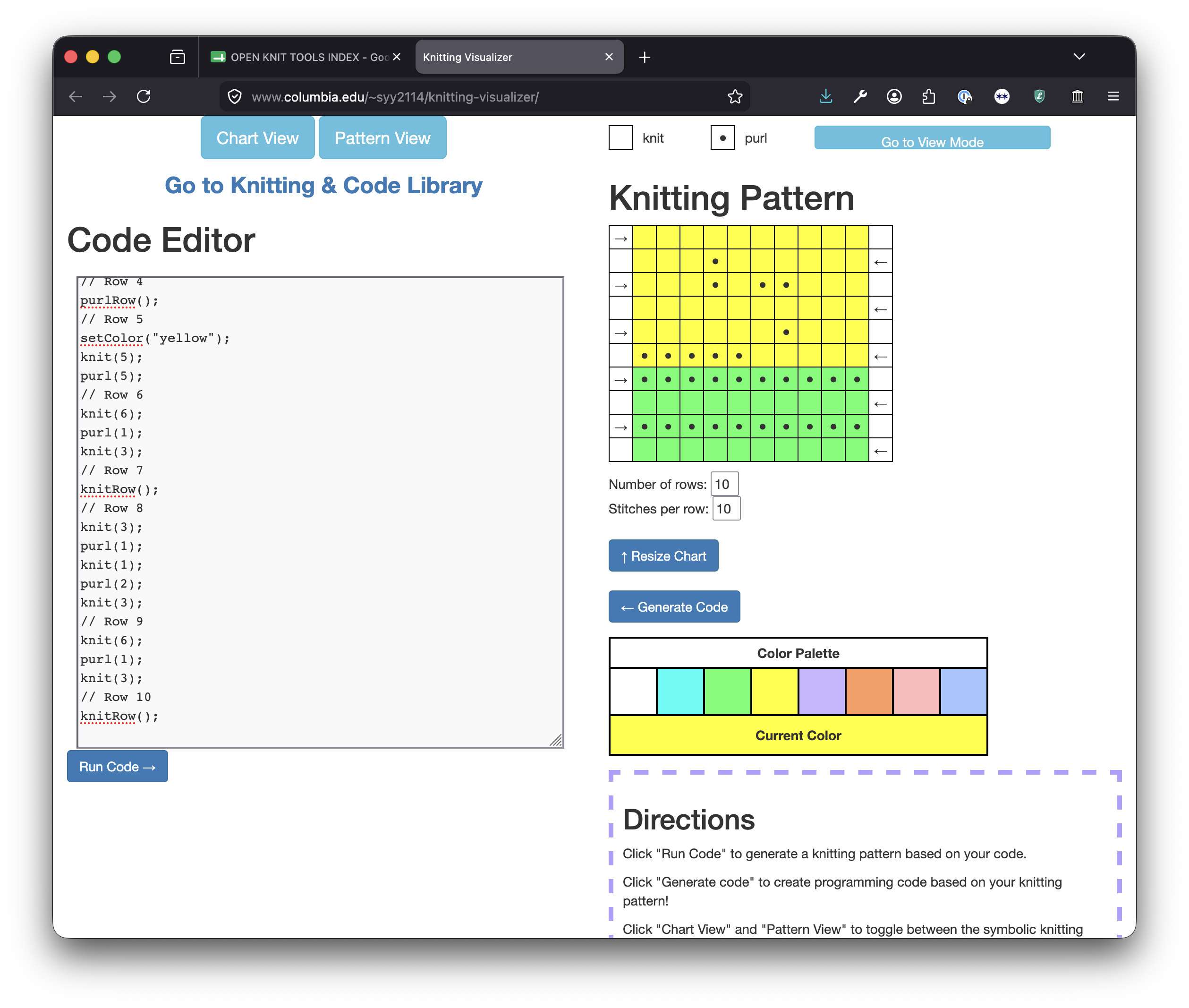This screenshot has width=1189, height=1008.
Task: Click the shield tracking protection icon
Action: (235, 96)
